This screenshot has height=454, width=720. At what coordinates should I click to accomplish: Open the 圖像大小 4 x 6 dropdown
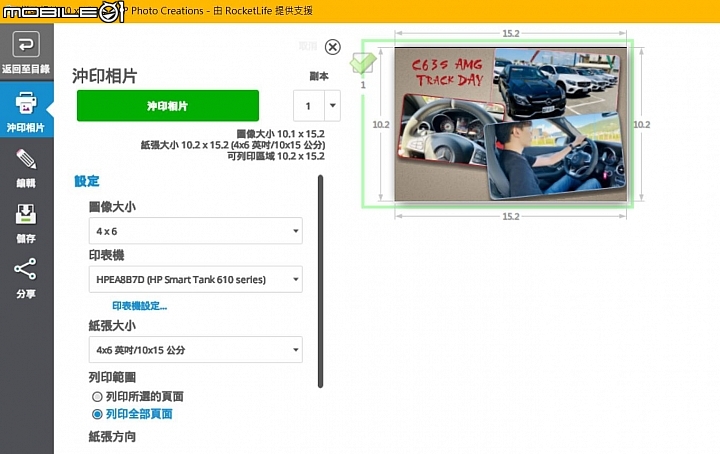tap(196, 231)
